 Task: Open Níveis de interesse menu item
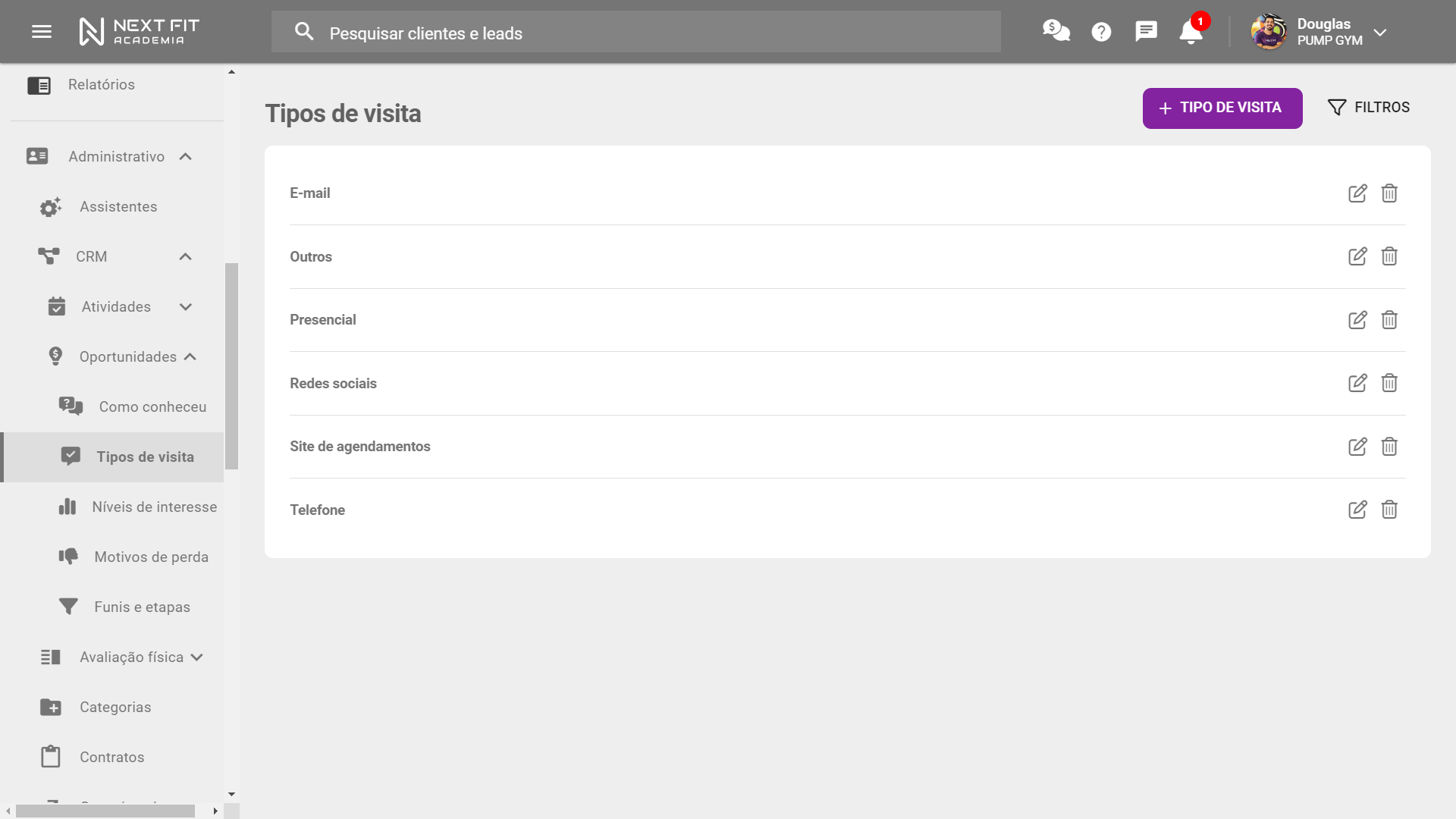pos(154,507)
